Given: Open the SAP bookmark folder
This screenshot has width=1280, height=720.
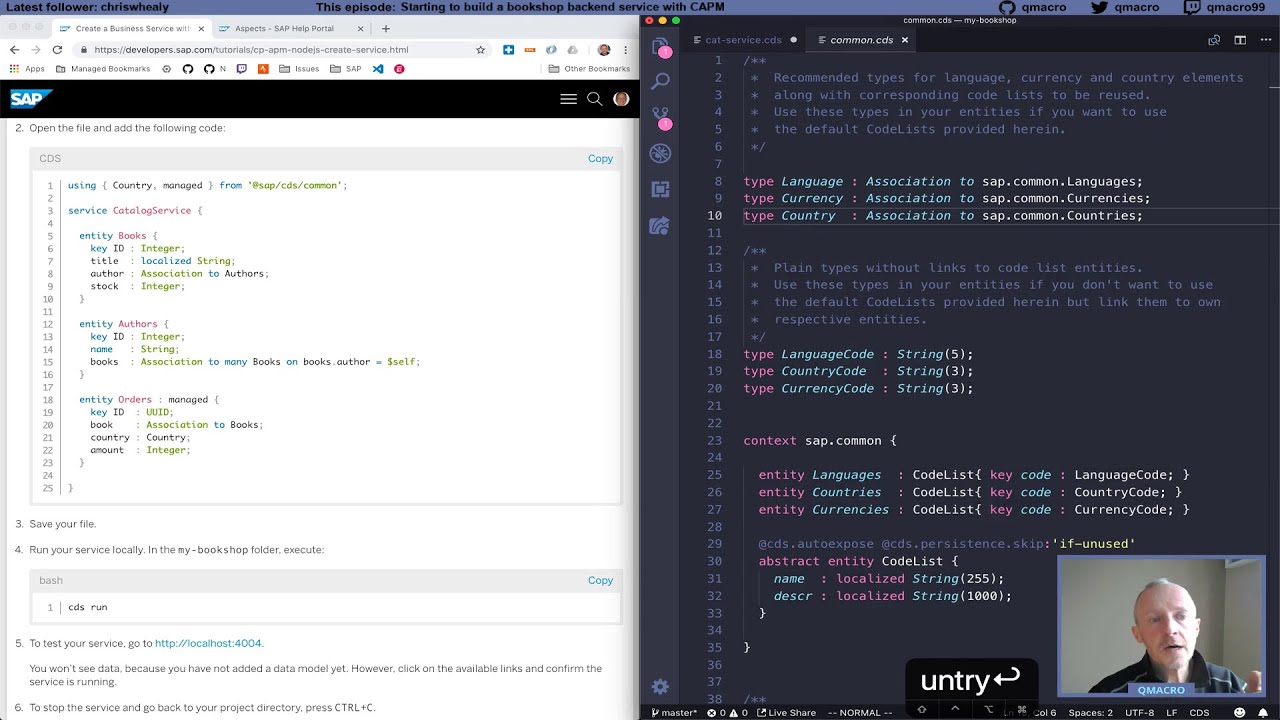Looking at the screenshot, I should tap(346, 69).
